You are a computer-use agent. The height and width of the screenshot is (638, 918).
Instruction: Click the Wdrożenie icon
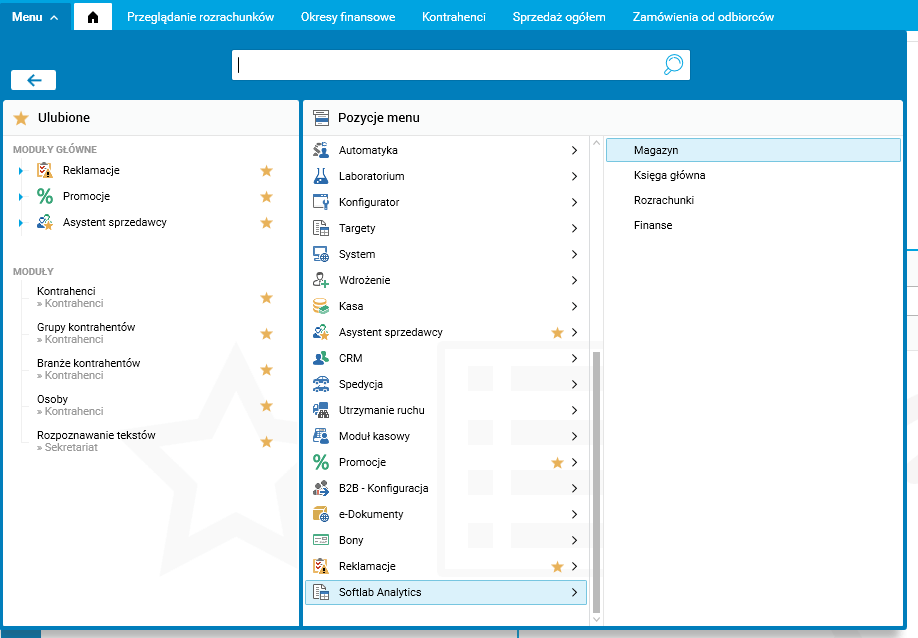(x=321, y=280)
